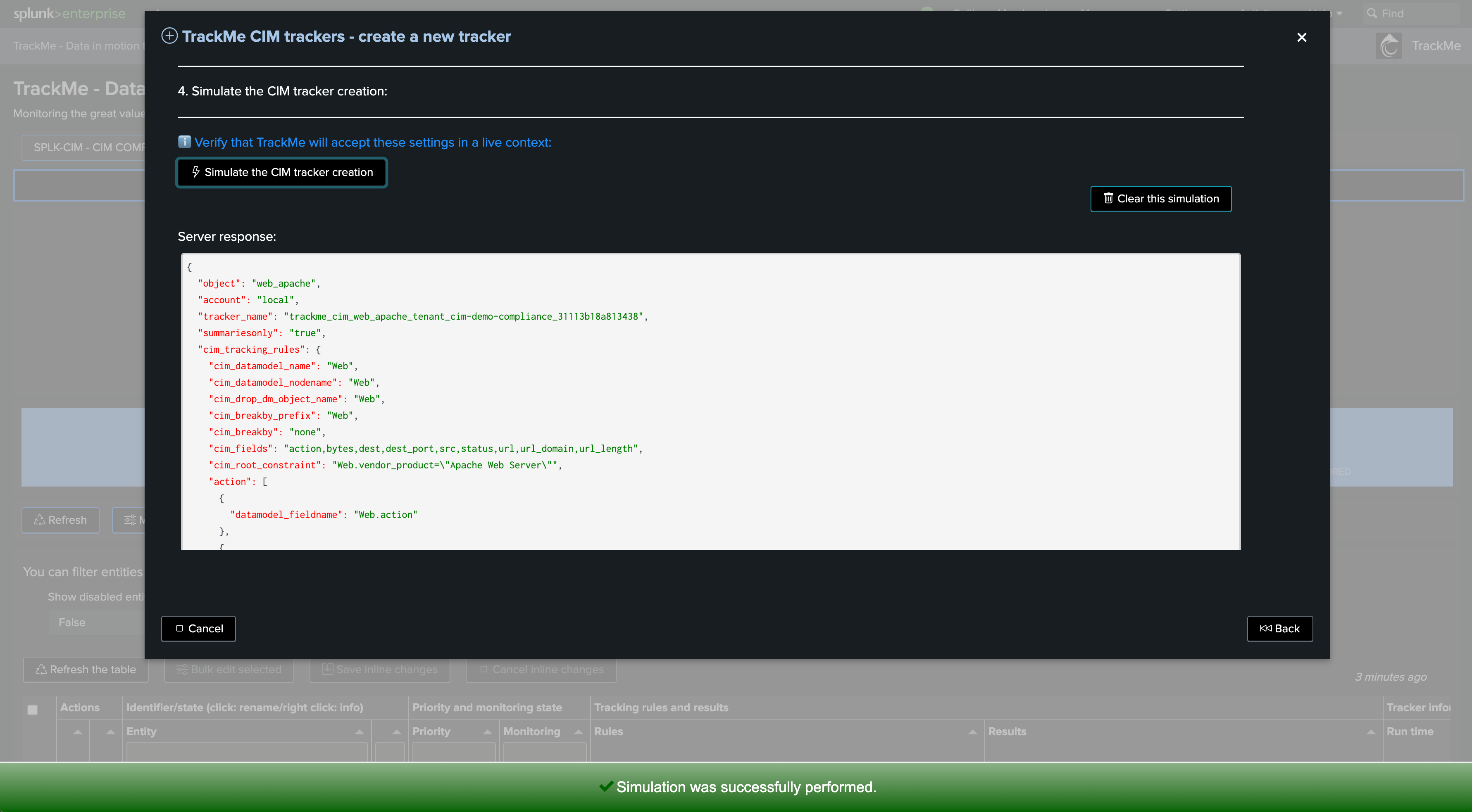
Task: Click the Monitoring column filter input
Action: click(545, 751)
